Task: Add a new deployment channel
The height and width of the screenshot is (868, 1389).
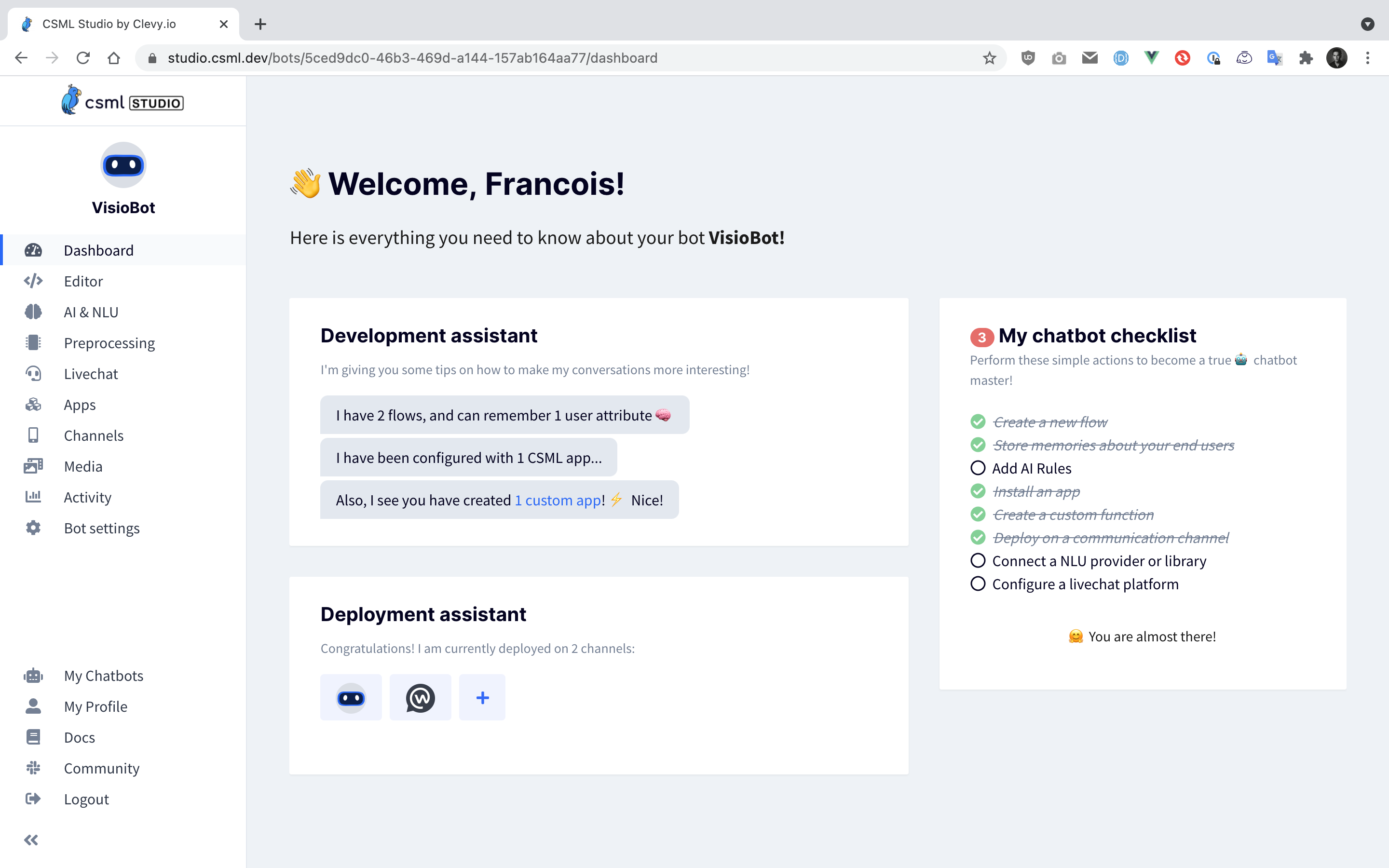Action: pyautogui.click(x=482, y=697)
